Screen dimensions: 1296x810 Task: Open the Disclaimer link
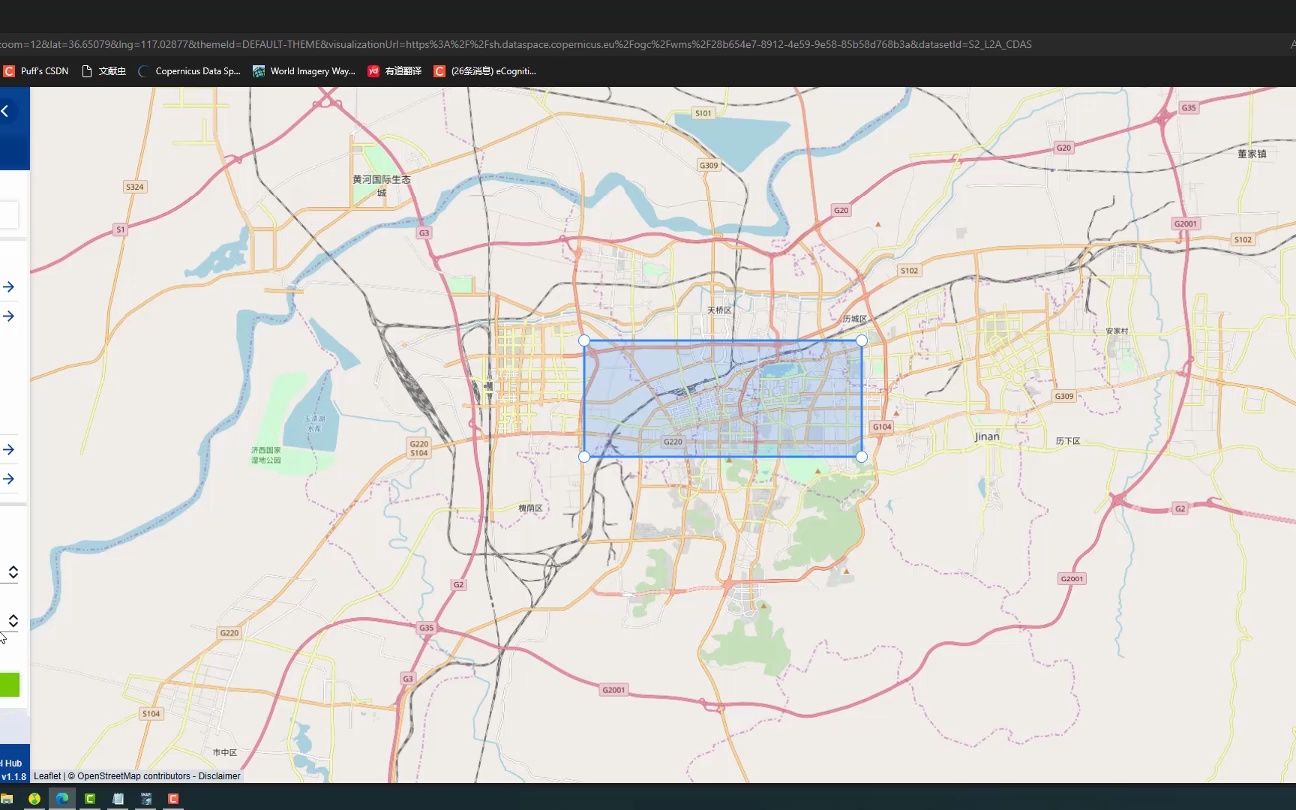tap(219, 776)
